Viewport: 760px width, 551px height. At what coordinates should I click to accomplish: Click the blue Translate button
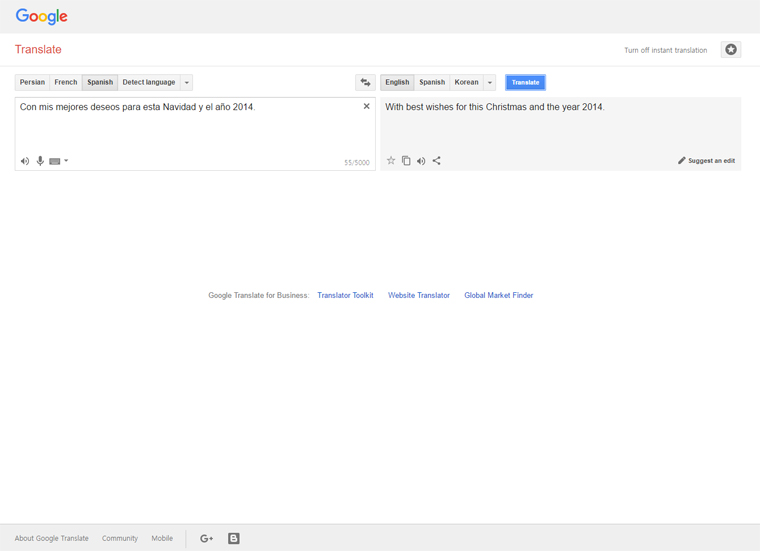coord(525,82)
